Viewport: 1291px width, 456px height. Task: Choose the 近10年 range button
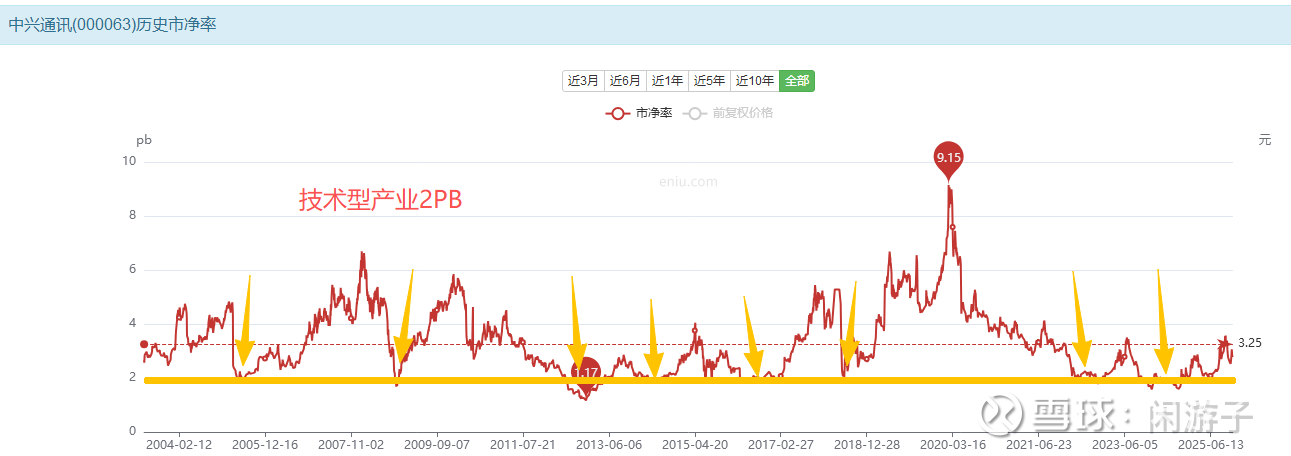click(754, 81)
